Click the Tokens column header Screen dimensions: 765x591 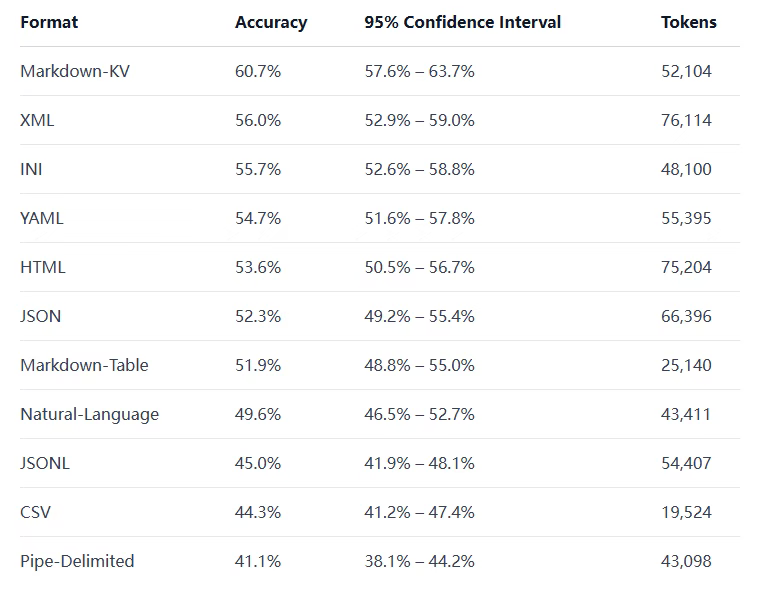(x=689, y=22)
